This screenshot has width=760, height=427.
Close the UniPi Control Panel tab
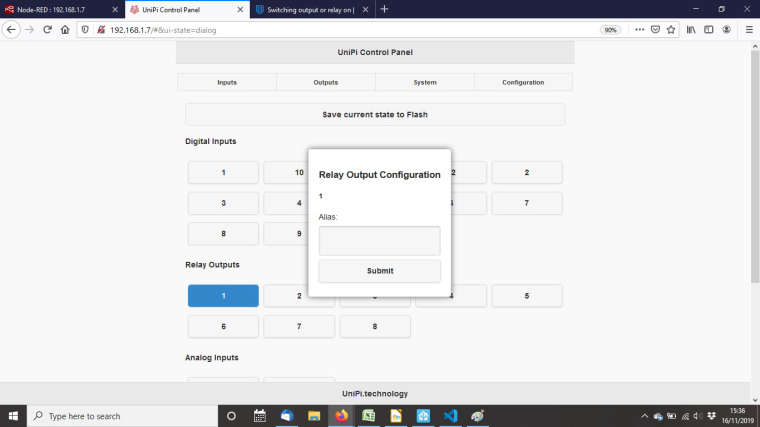(x=240, y=10)
